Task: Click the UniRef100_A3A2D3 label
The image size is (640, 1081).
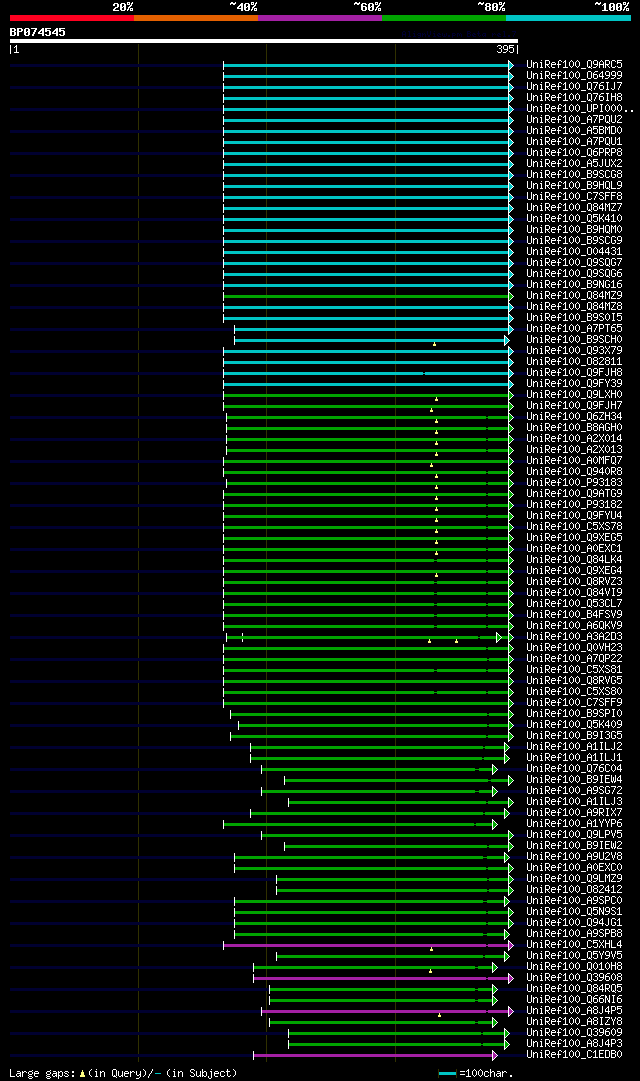Action: click(574, 637)
